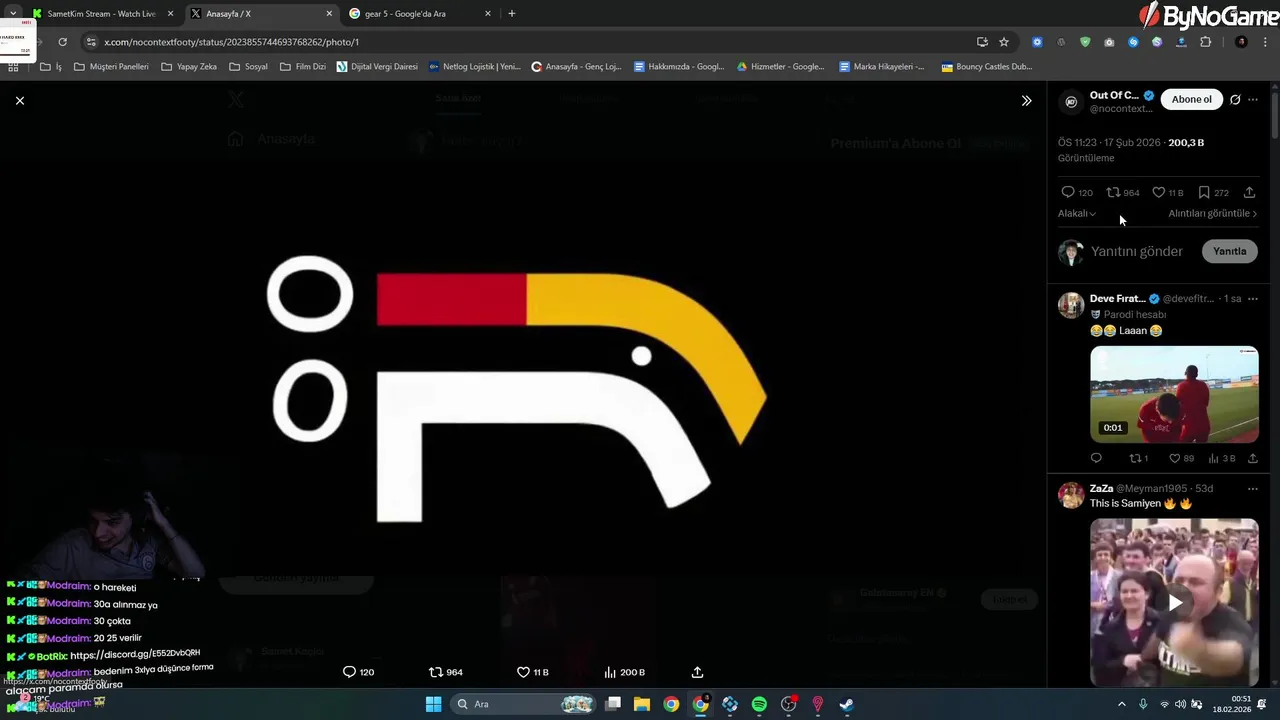The height and width of the screenshot is (720, 1280).
Task: Open the green shield extension icon
Action: coord(1085,42)
